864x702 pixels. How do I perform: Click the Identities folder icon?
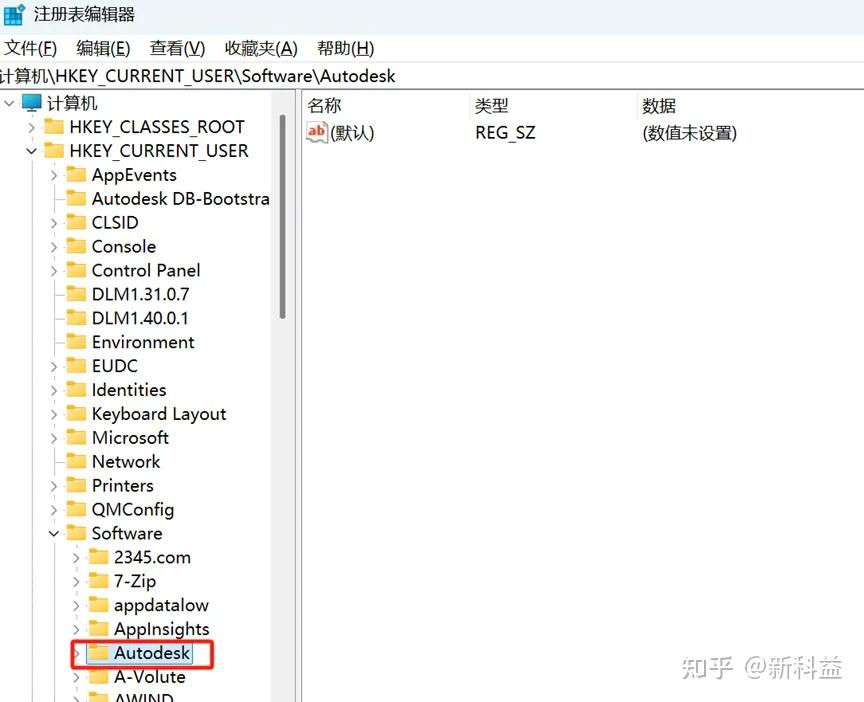click(76, 390)
